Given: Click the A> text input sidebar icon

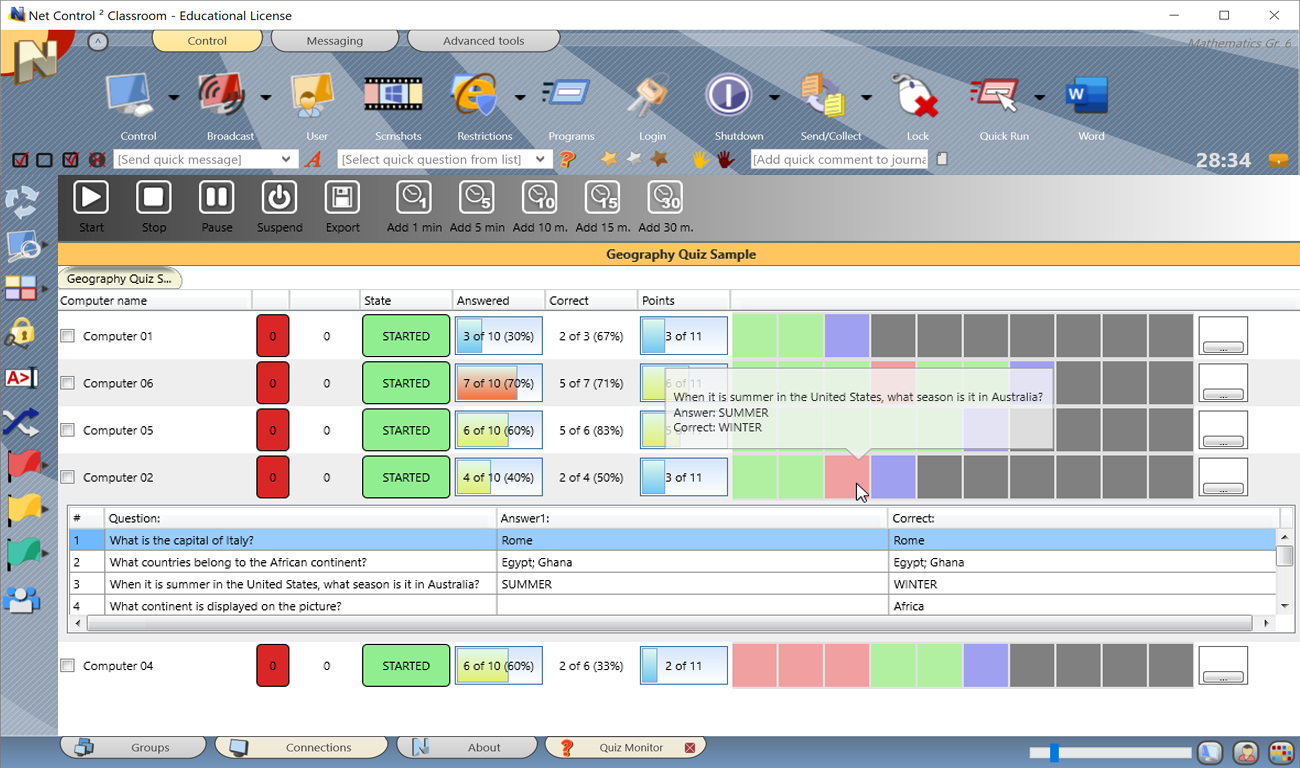Looking at the screenshot, I should [x=21, y=378].
